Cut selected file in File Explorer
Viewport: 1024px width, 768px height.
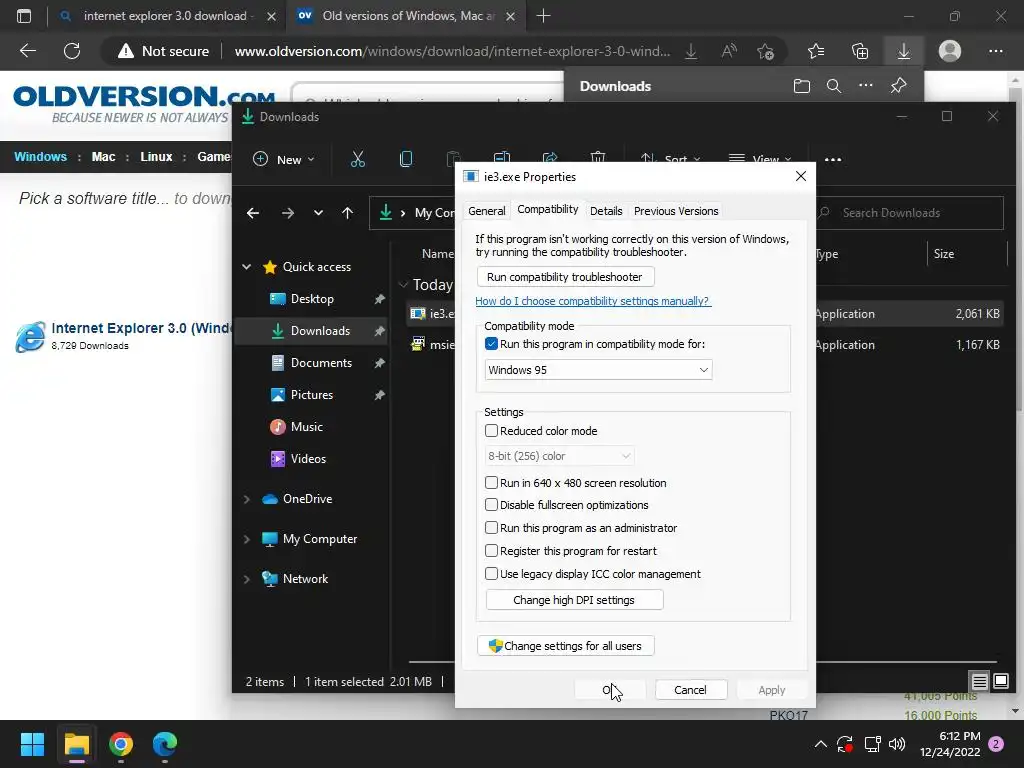[358, 159]
